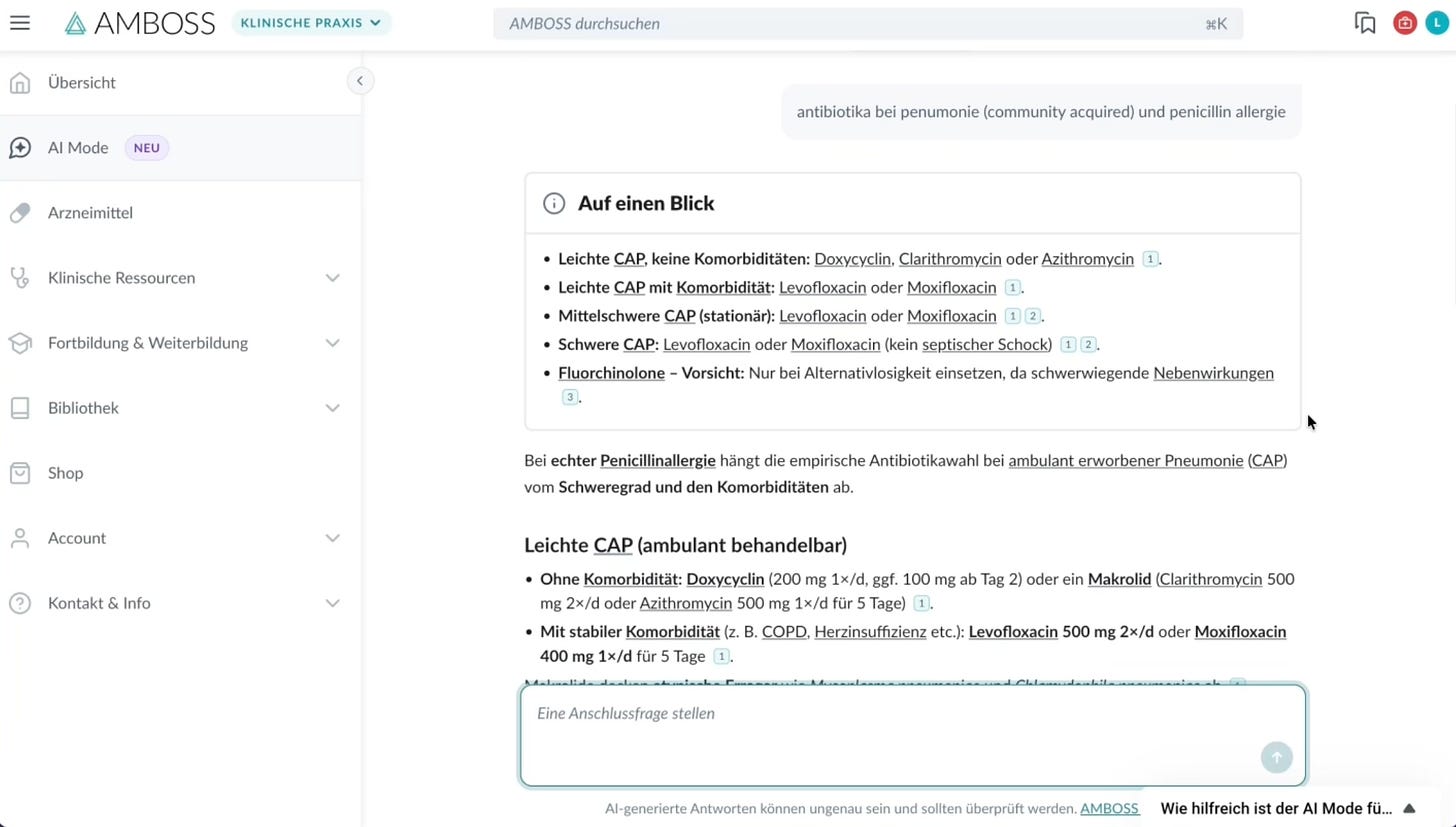Open the Doxycyclin link in summary
Viewport: 1456px width, 827px height.
pyautogui.click(x=852, y=259)
